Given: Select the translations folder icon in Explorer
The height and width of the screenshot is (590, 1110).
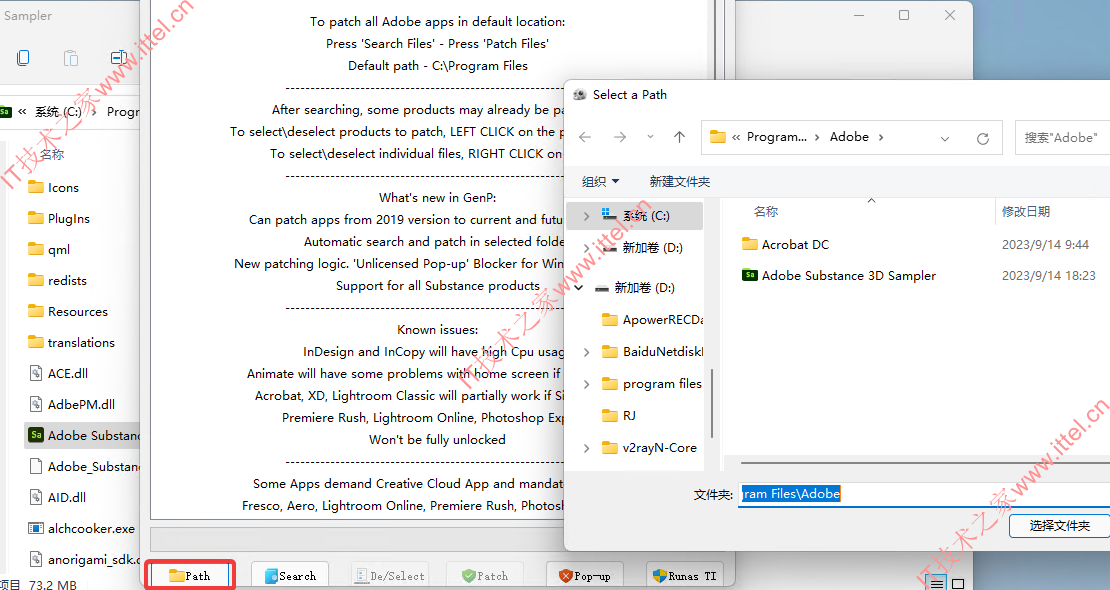Looking at the screenshot, I should coord(35,342).
